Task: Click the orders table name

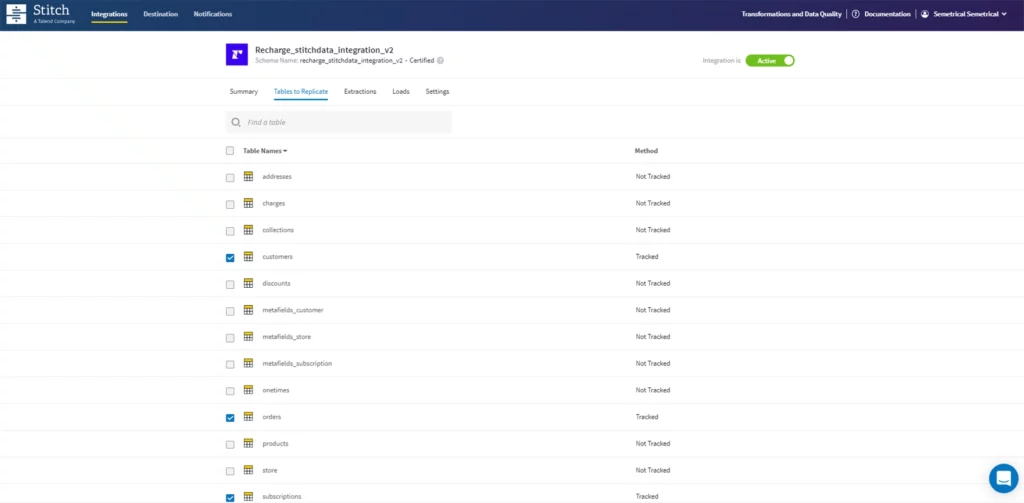Action: click(272, 417)
